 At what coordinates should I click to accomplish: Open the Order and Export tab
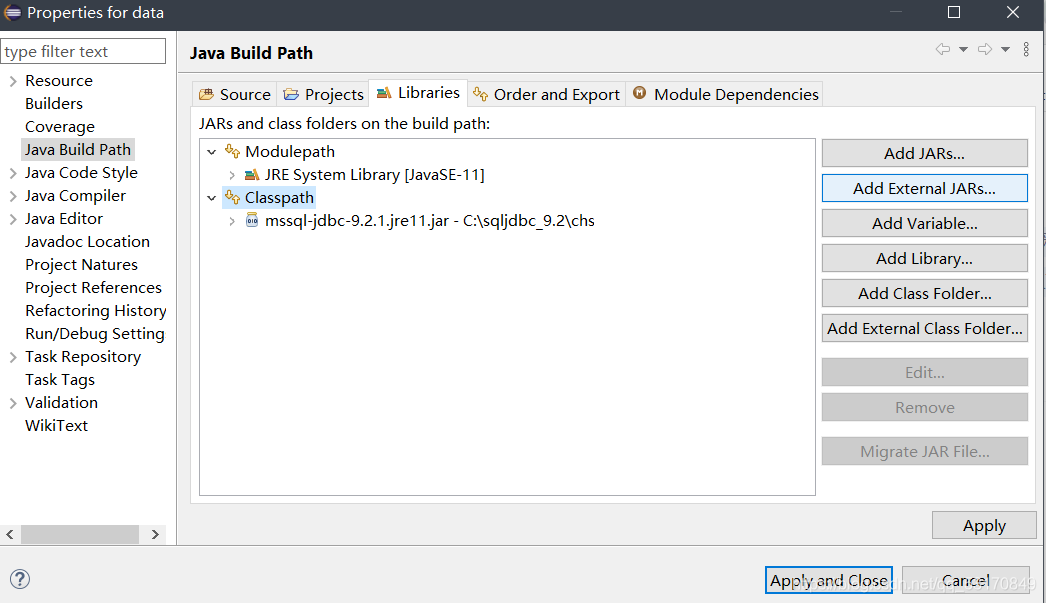tap(546, 95)
